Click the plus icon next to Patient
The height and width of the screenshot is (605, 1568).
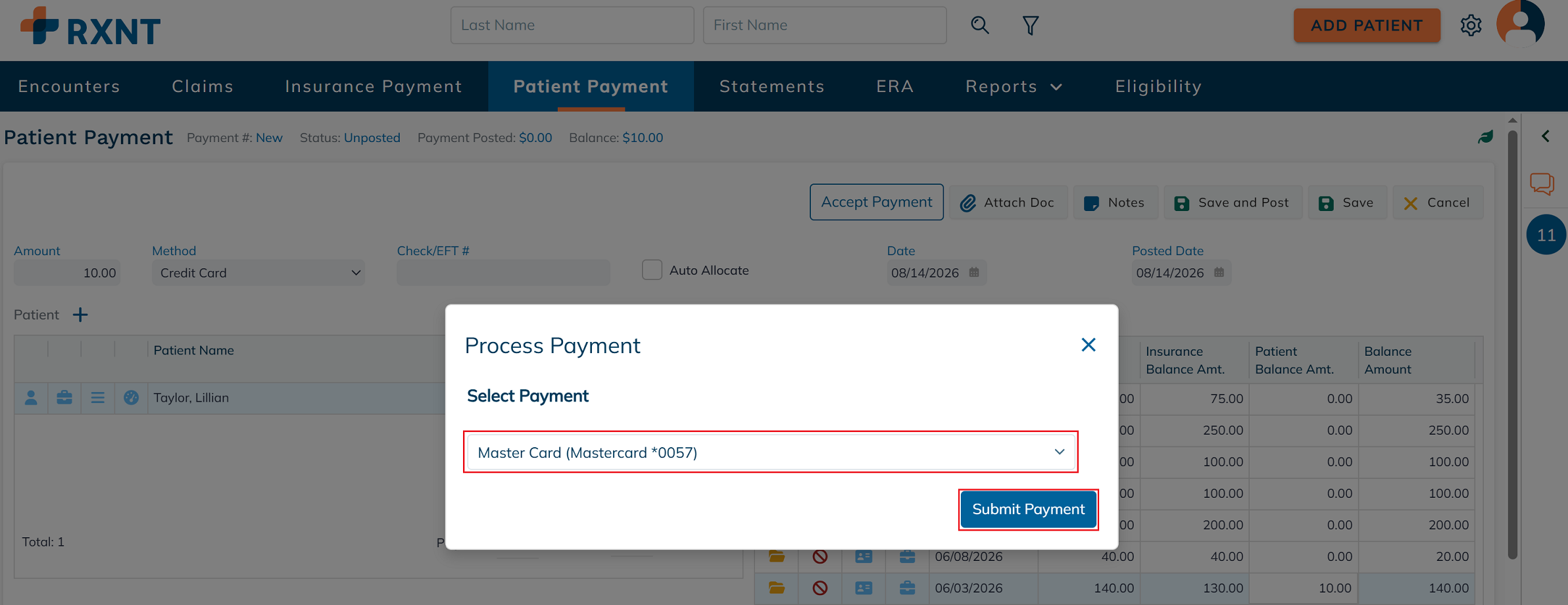click(x=80, y=315)
